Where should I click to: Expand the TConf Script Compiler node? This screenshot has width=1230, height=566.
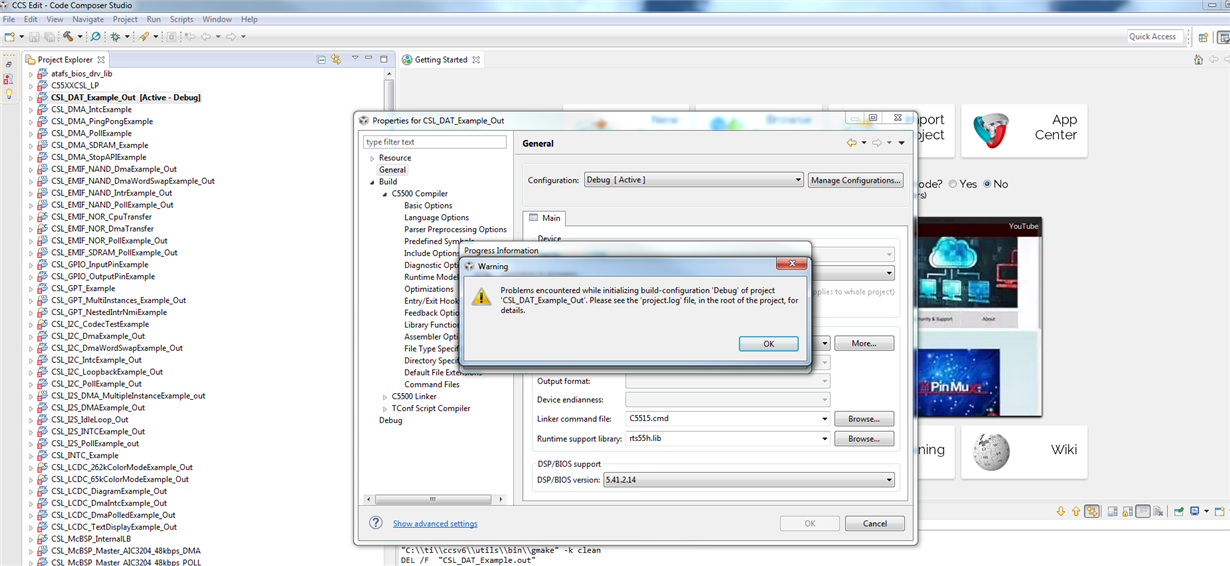point(384,409)
